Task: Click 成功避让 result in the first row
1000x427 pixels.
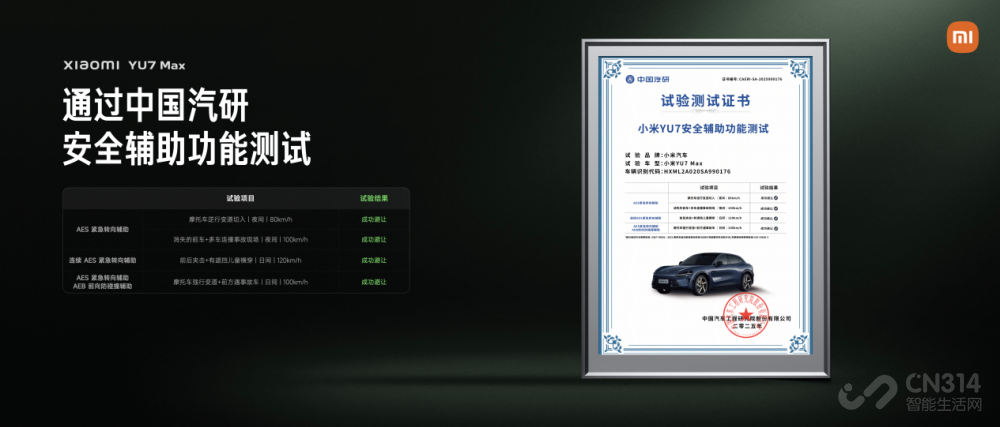Action: (375, 219)
